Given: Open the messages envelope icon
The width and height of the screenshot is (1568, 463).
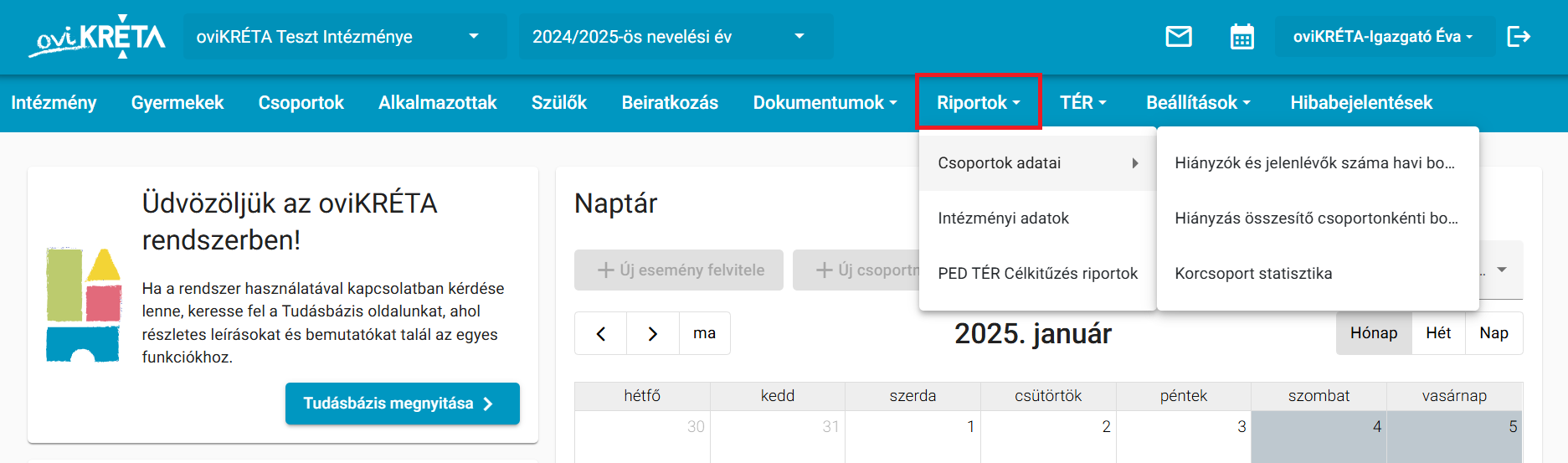Looking at the screenshot, I should pos(1179,37).
